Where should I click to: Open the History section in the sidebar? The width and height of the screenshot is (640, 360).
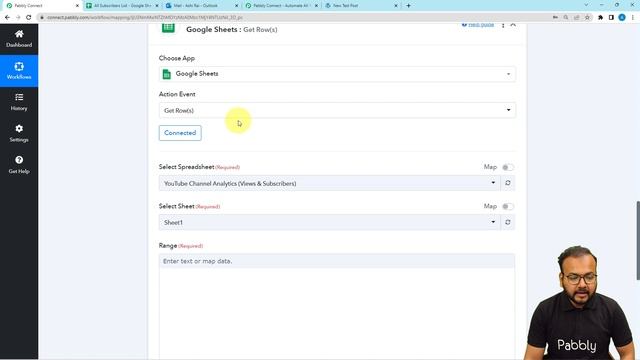pyautogui.click(x=19, y=102)
